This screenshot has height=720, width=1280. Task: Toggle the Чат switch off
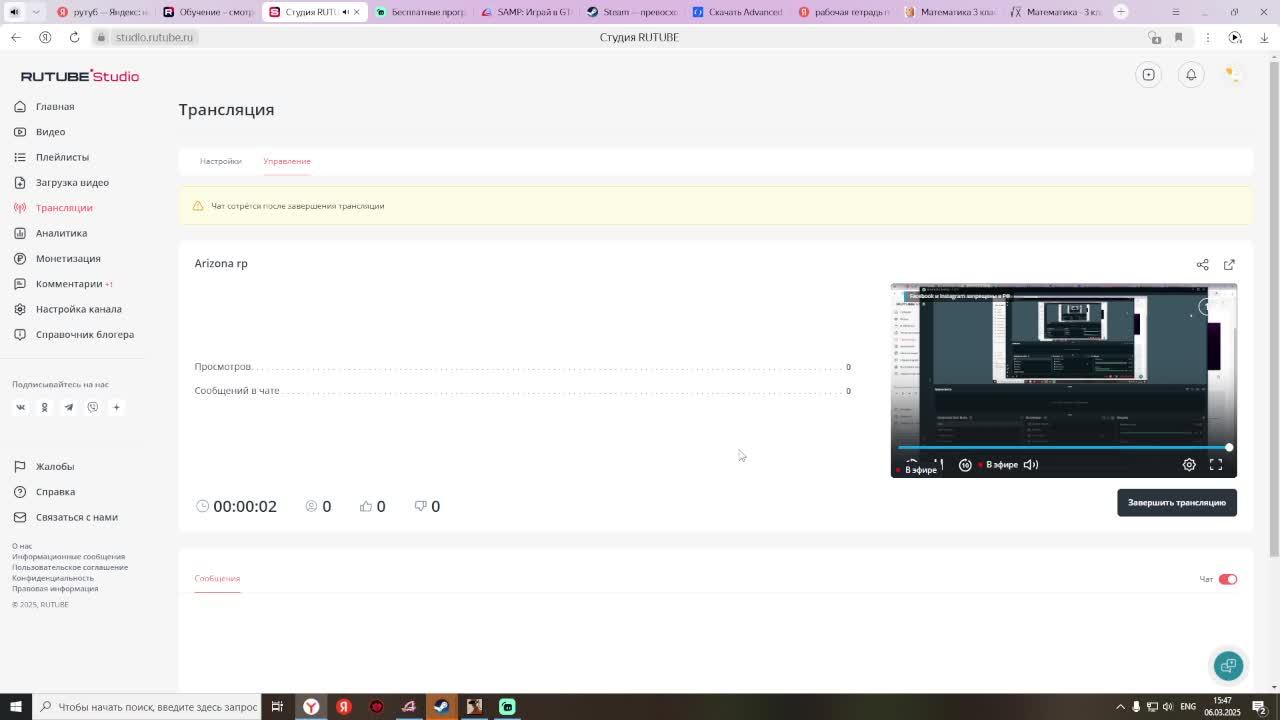[x=1228, y=579]
